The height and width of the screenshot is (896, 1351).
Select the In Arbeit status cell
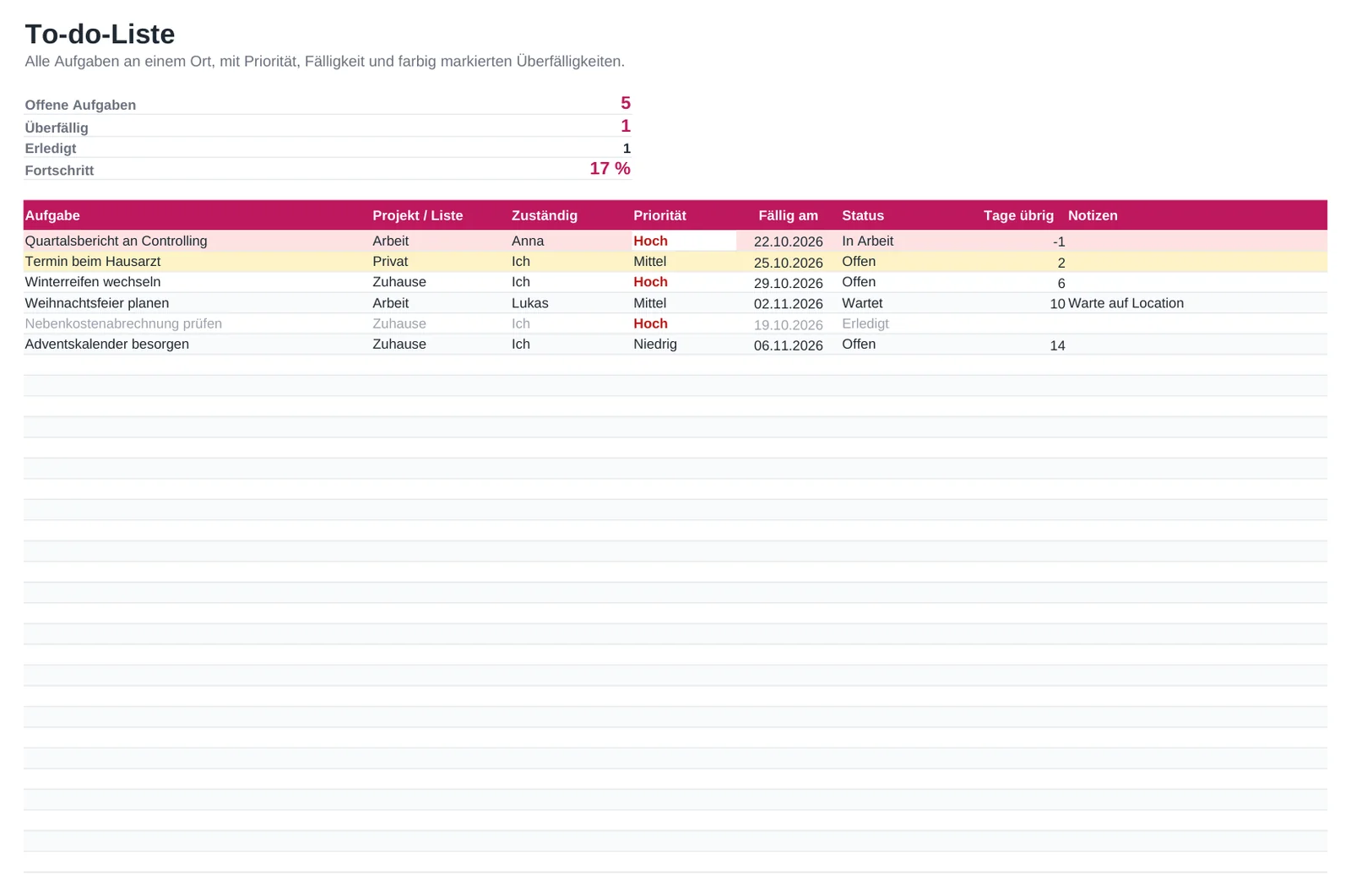click(x=867, y=241)
